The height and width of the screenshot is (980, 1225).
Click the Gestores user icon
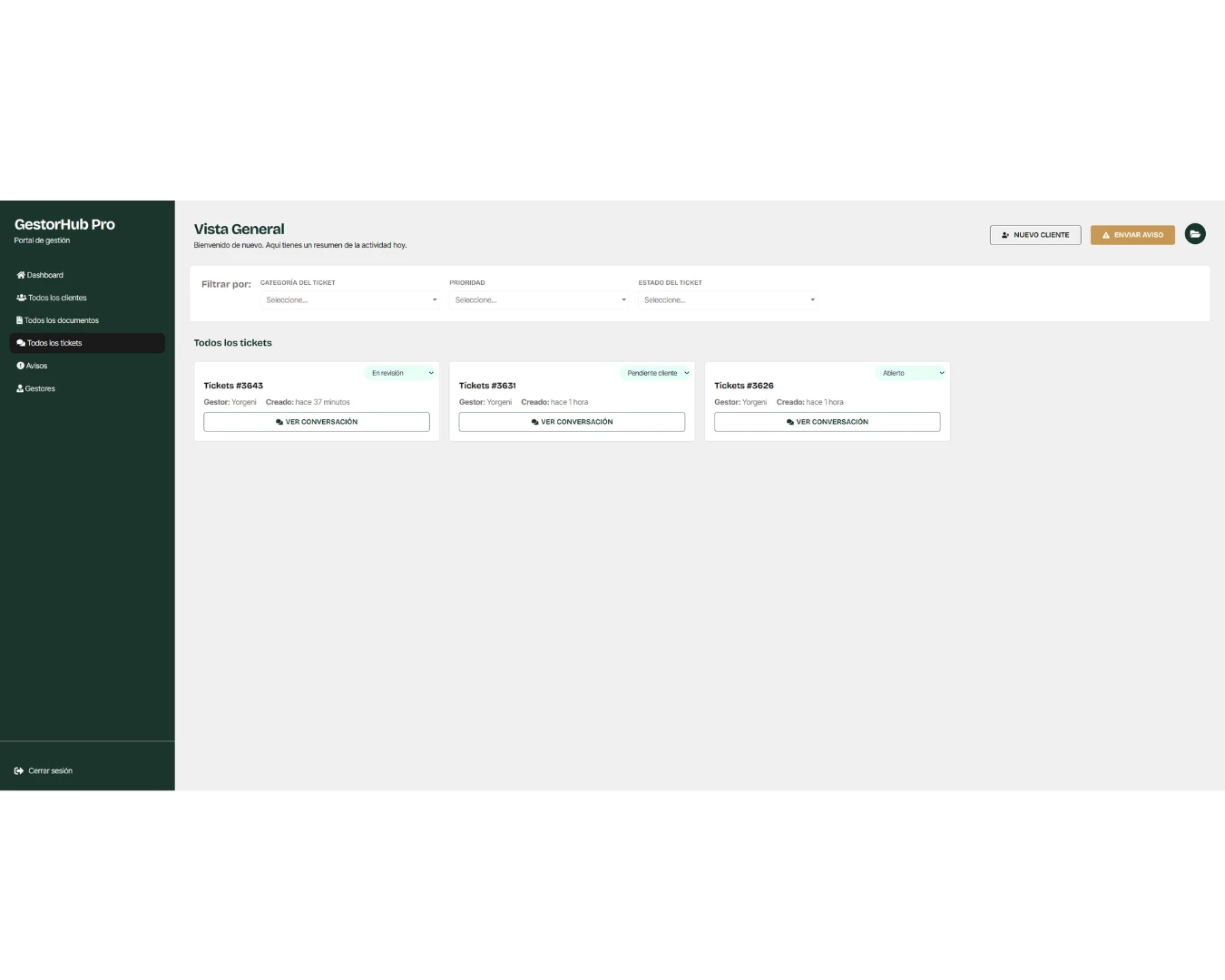tap(20, 388)
